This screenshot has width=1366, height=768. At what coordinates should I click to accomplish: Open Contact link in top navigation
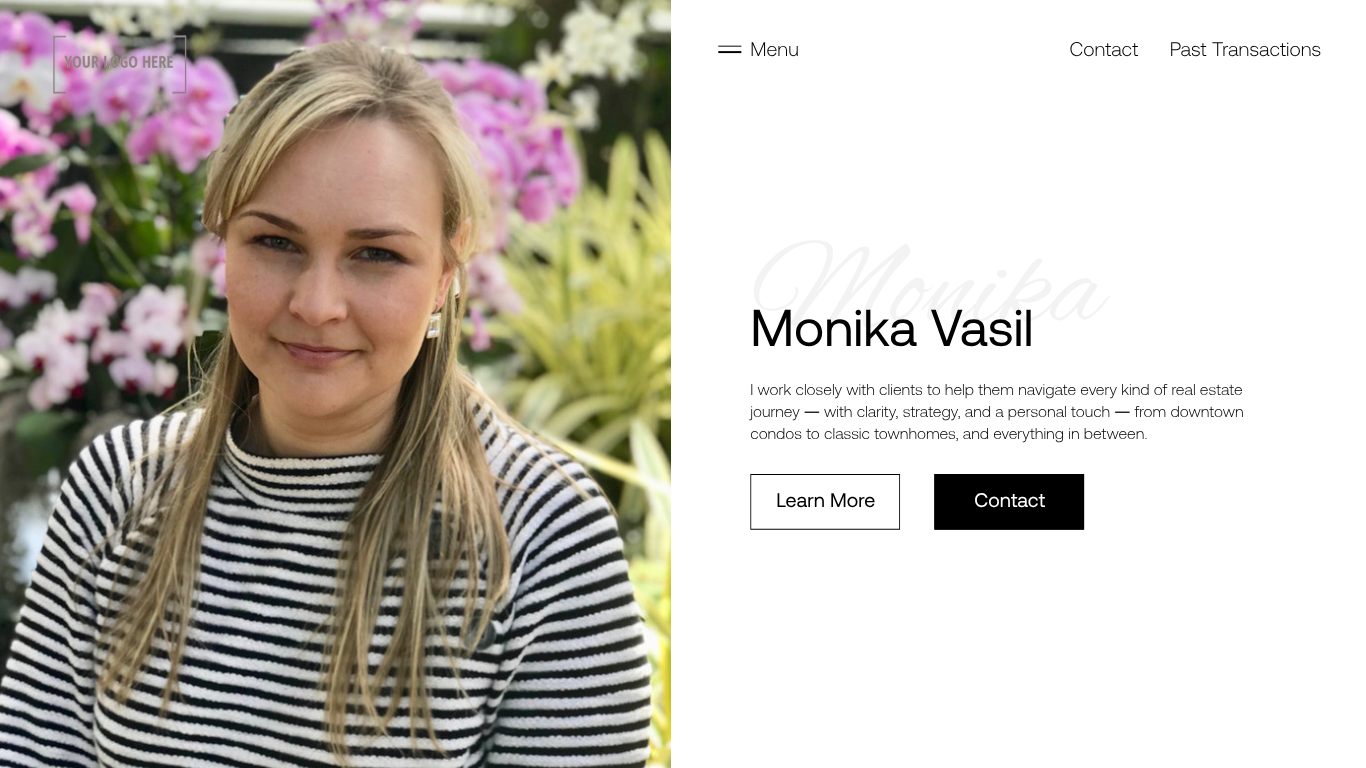click(x=1103, y=49)
